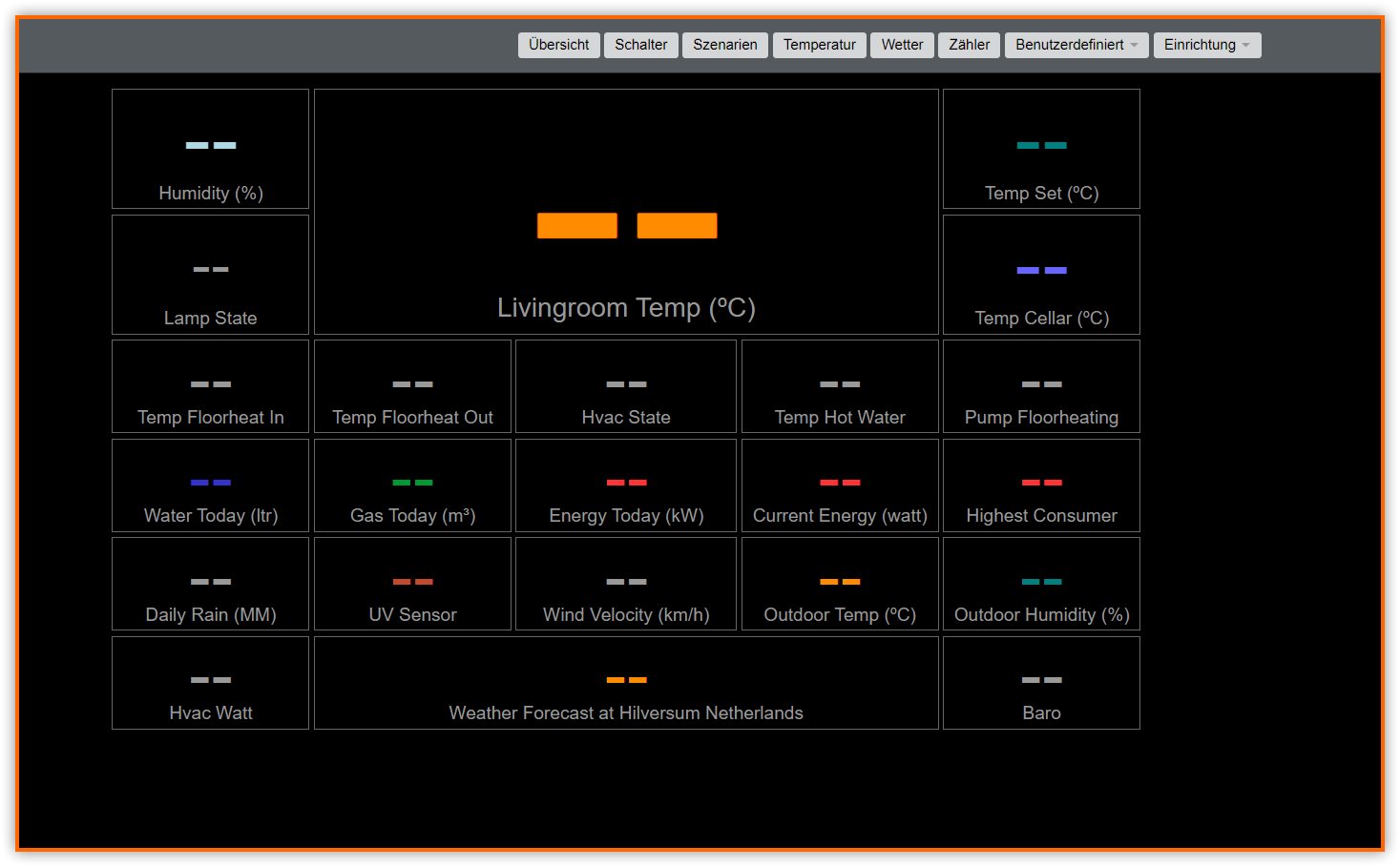Screen dimensions: 1400x867
Task: View the Baro widget
Action: 1040,682
